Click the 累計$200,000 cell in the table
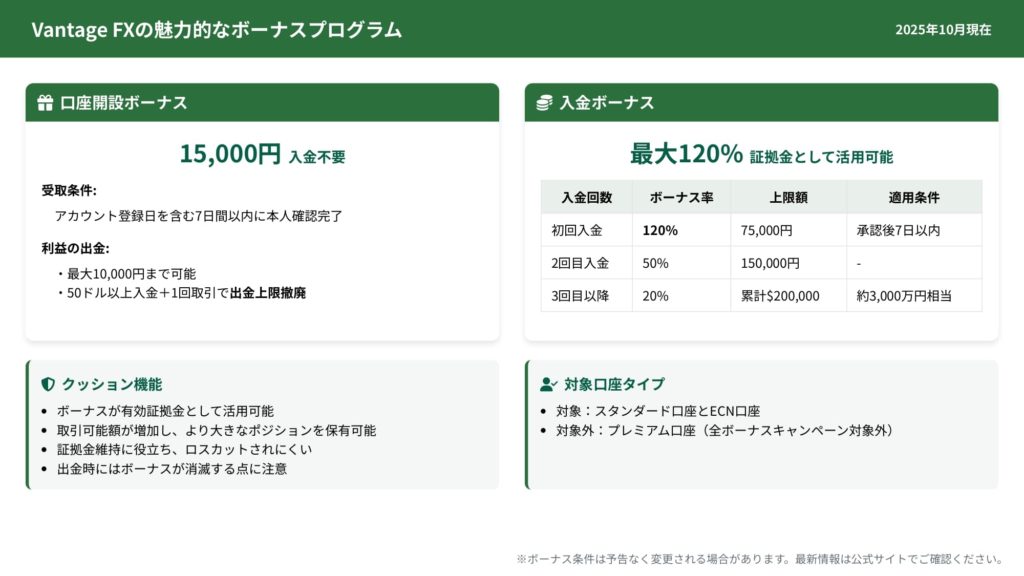Viewport: 1024px width, 576px height. [780, 296]
